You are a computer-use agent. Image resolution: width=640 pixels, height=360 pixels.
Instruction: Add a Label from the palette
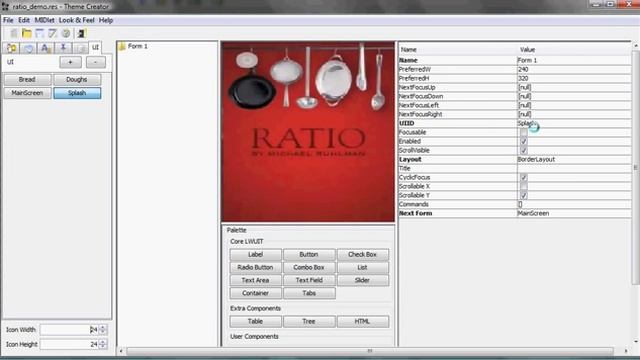[x=256, y=254]
